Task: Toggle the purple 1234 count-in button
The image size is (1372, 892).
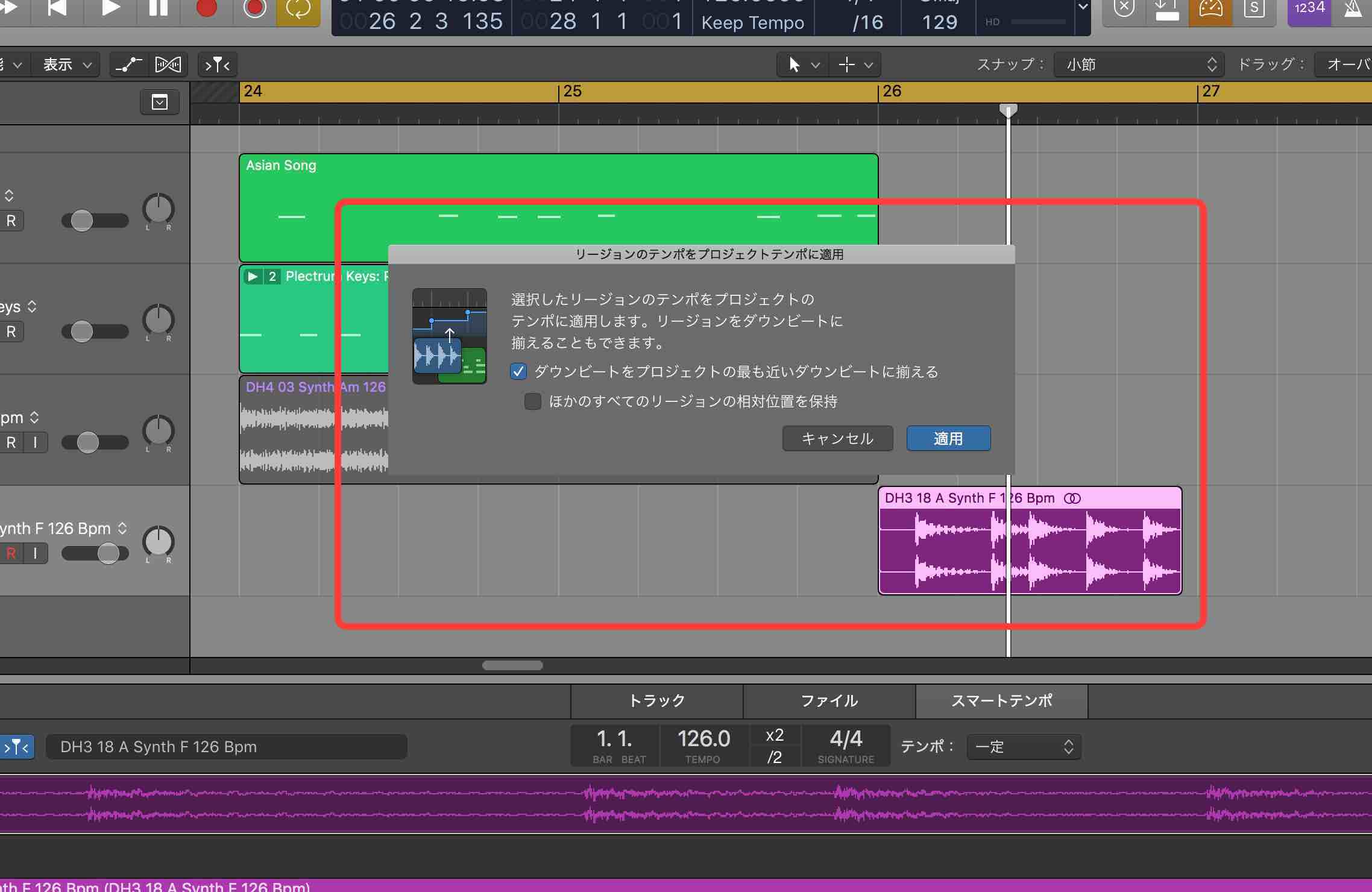Action: point(1309,9)
